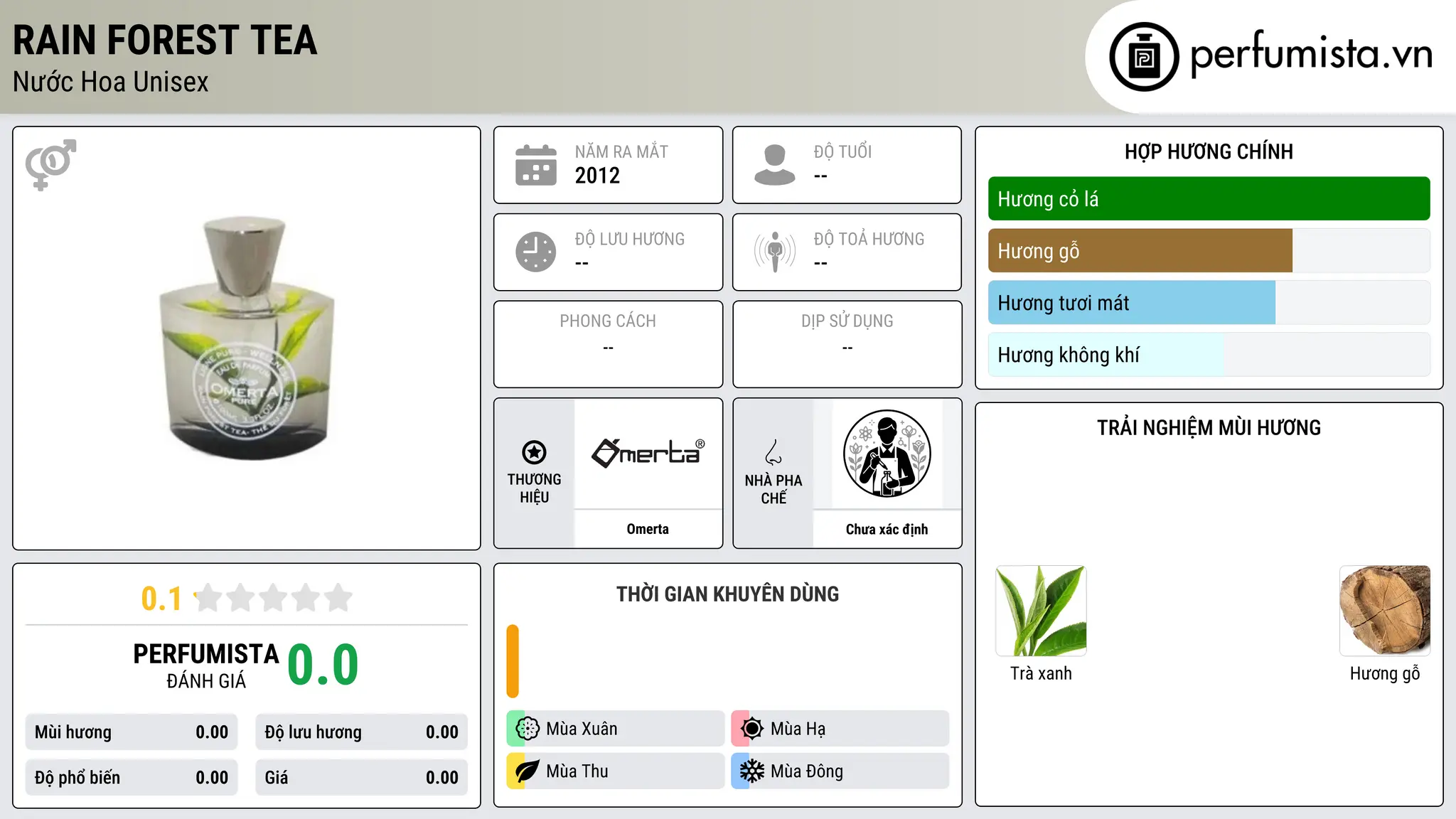Screen dimensions: 1456x819
Task: Select the Mùa Hạ season label
Action: [798, 729]
